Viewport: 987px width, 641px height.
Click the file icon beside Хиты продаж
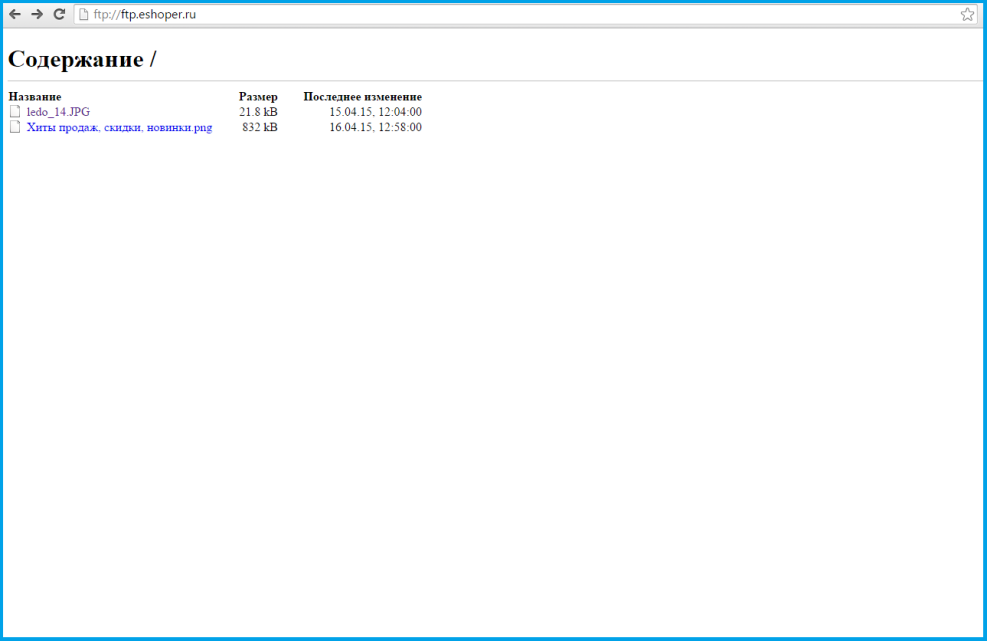click(x=15, y=127)
